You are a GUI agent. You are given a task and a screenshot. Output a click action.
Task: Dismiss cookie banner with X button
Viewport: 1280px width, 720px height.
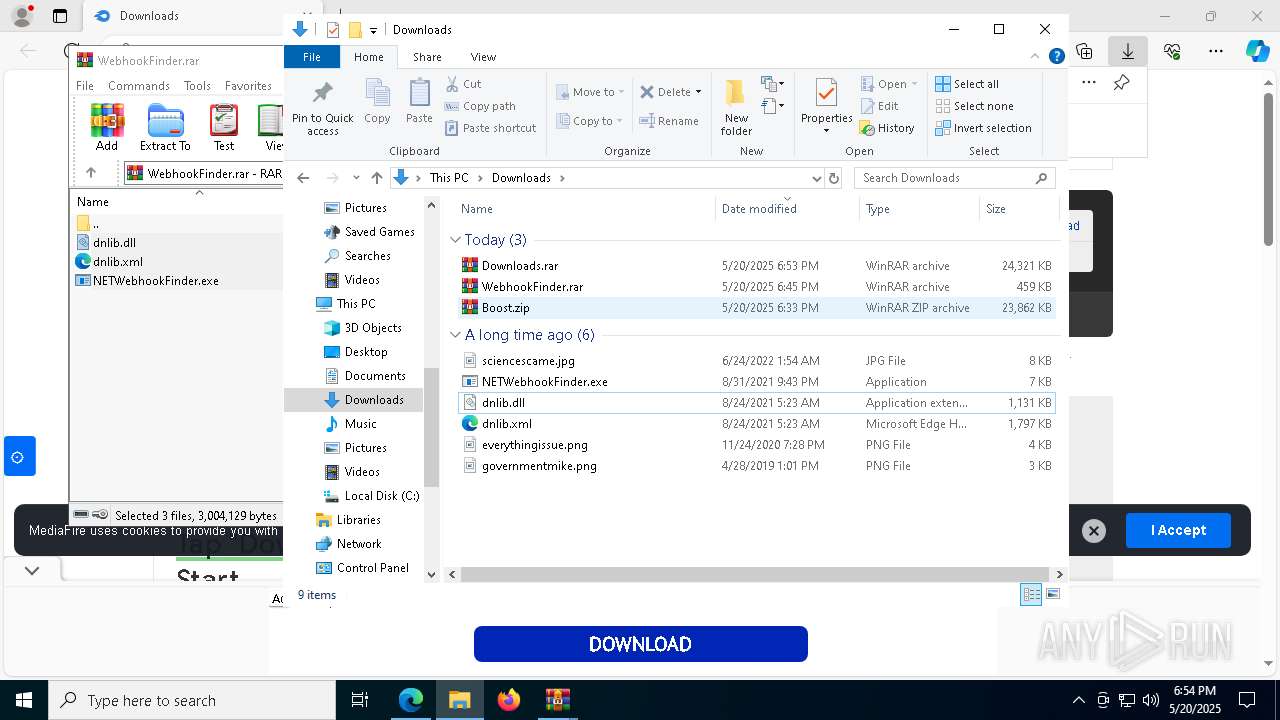coord(1094,531)
